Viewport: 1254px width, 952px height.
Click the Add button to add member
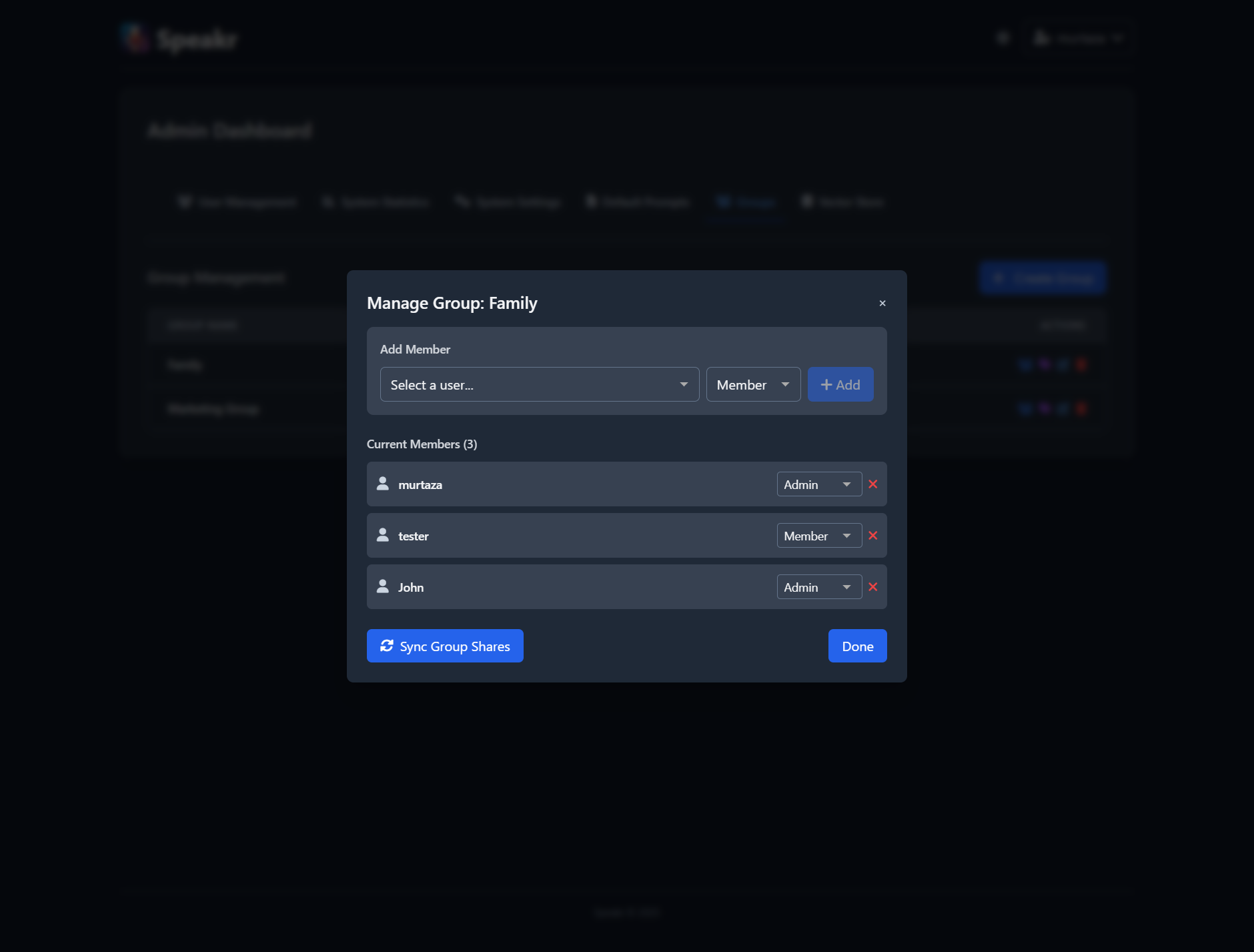coord(840,384)
